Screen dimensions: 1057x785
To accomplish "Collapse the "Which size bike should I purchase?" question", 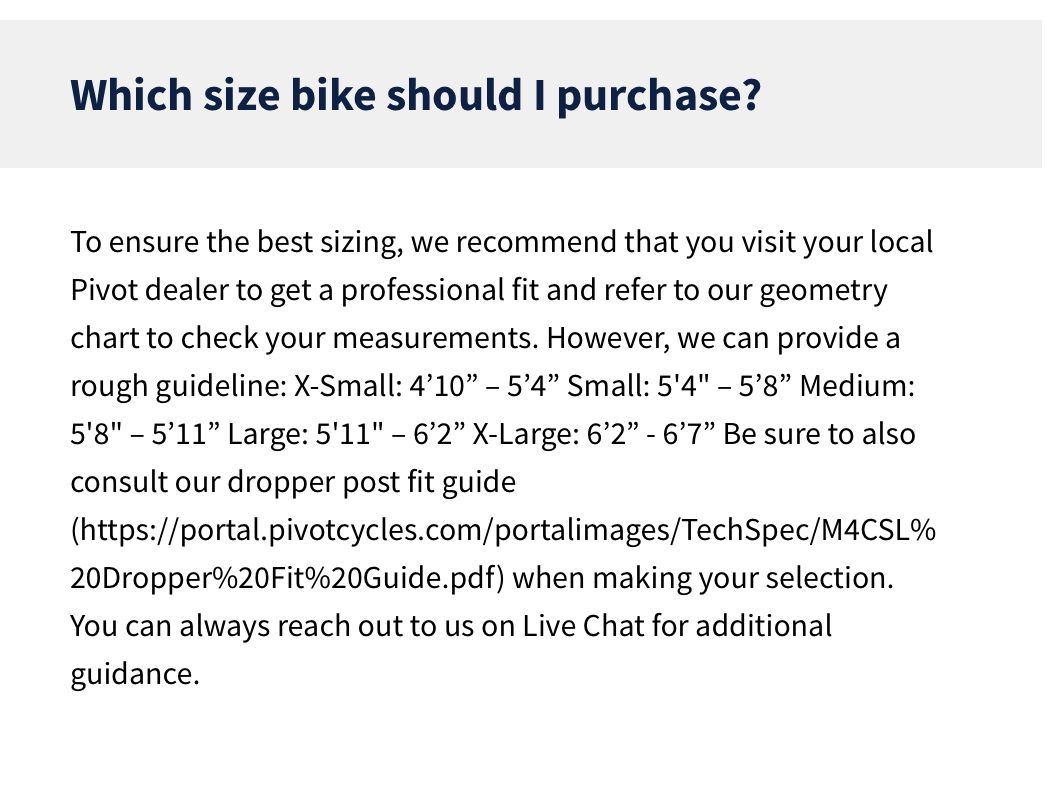I will pos(415,95).
